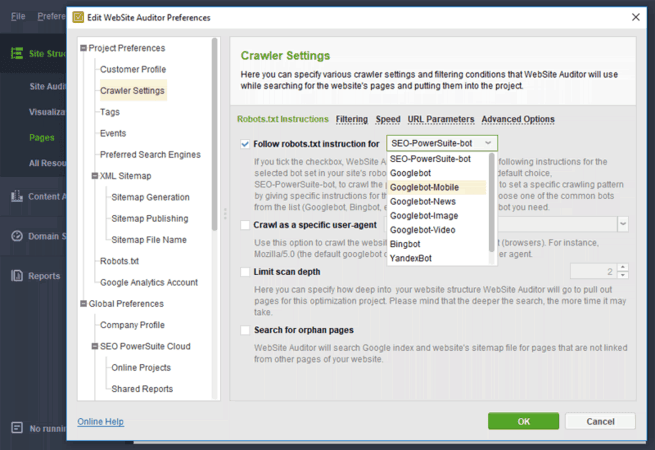Click the Domain Strength gauge icon

[17, 236]
